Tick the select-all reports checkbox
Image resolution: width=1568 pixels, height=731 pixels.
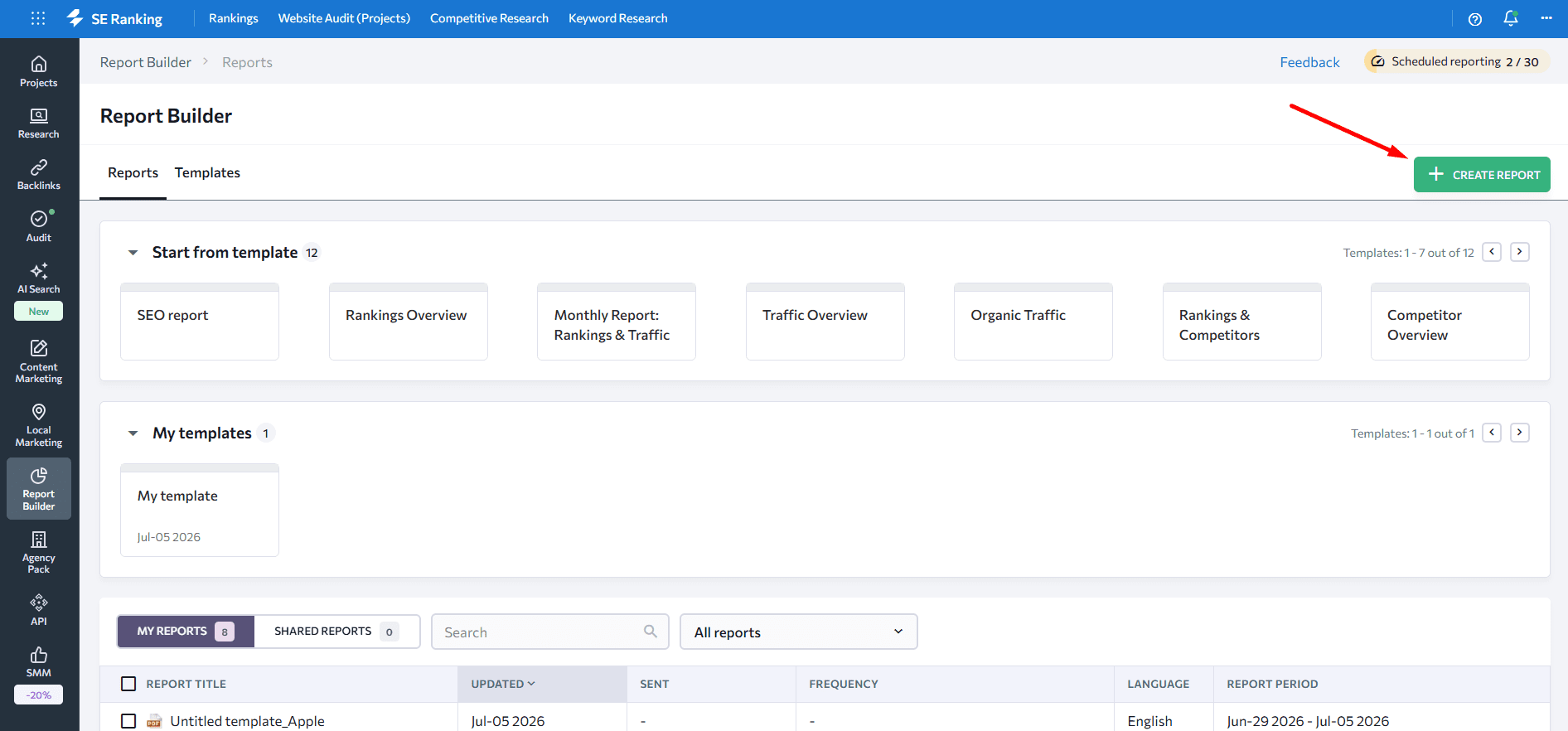128,684
